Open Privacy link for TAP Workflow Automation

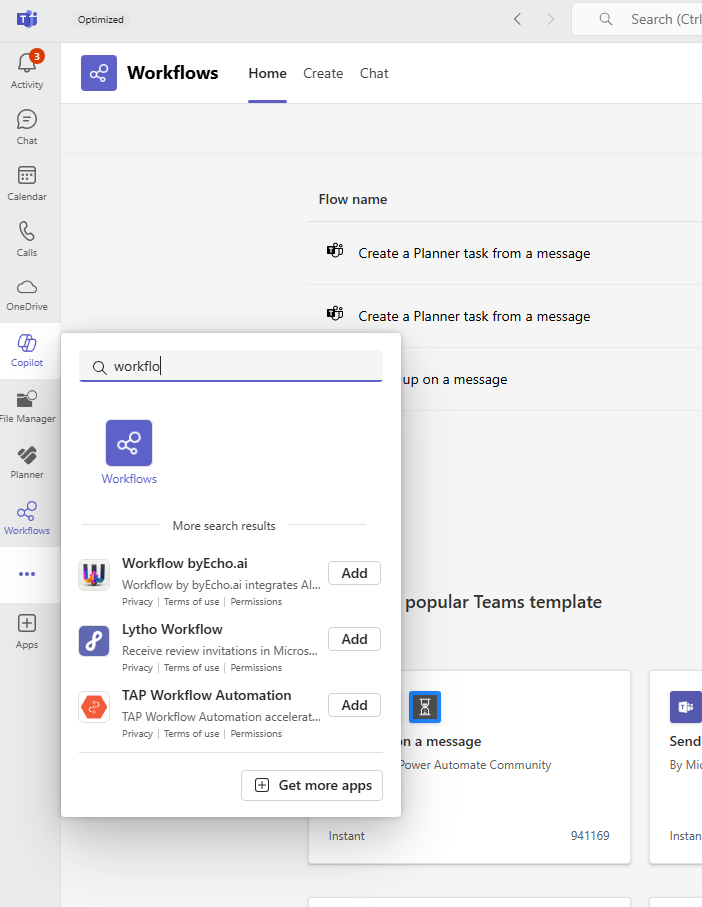pos(137,733)
